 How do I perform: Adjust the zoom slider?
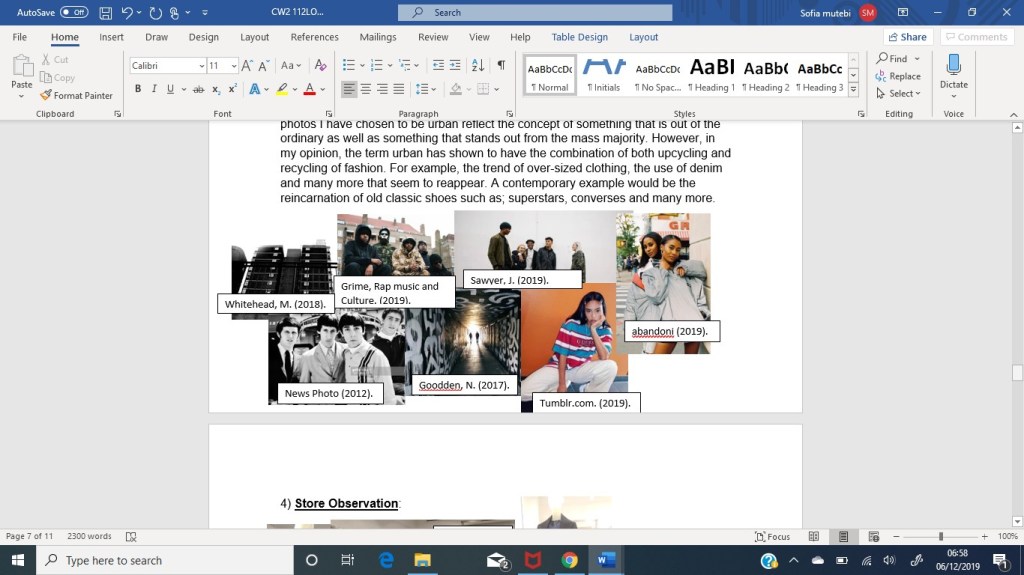940,537
